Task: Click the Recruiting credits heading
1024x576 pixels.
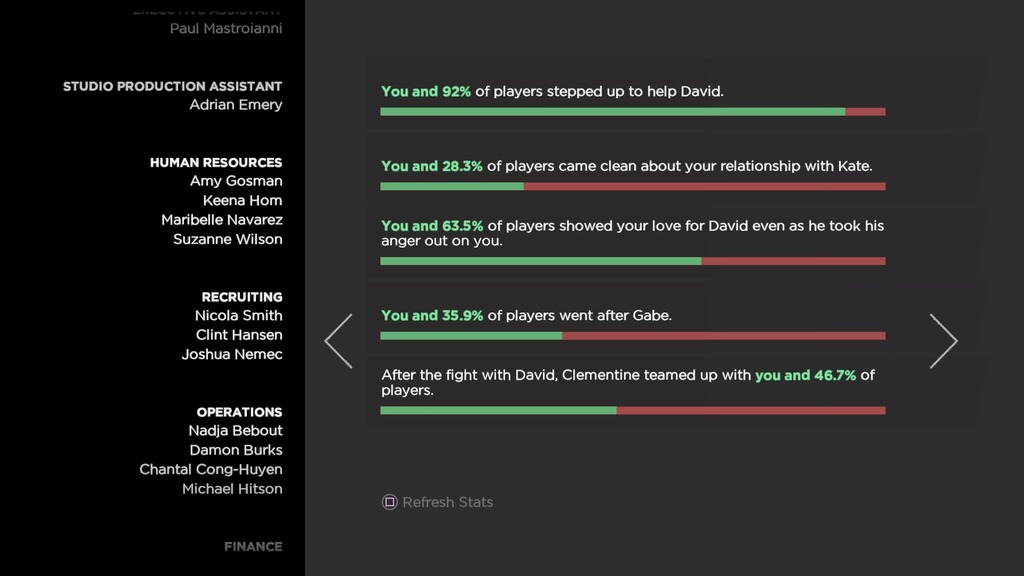Action: pos(242,297)
